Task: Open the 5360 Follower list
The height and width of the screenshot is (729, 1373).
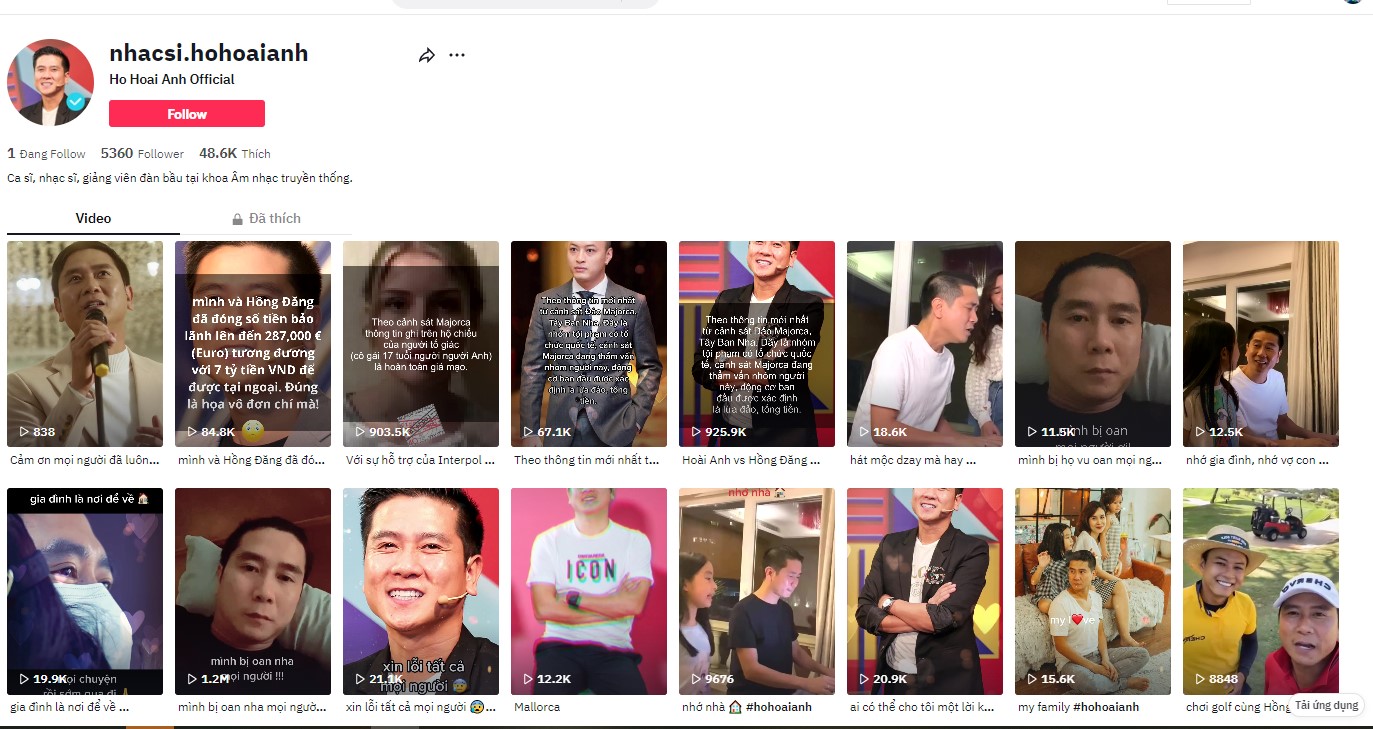Action: pos(142,154)
